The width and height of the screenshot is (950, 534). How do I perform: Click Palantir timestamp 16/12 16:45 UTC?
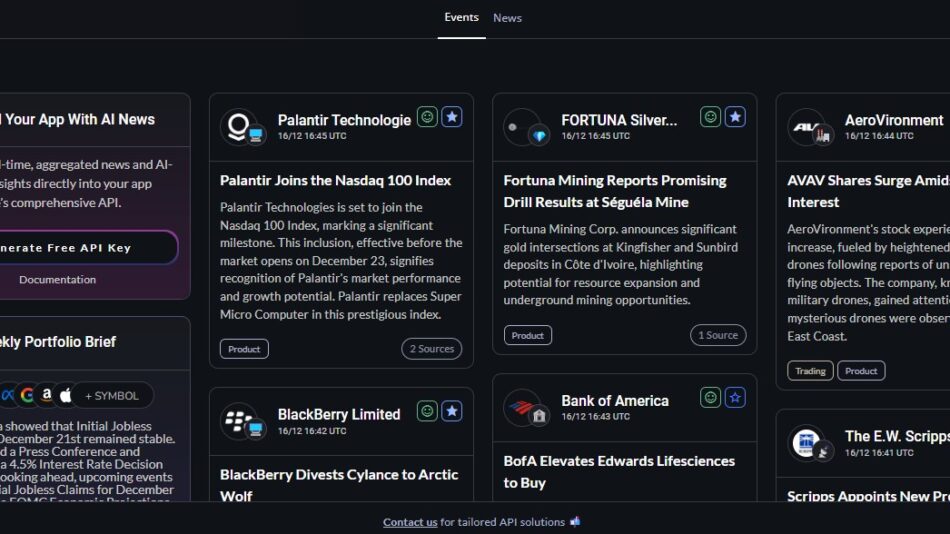(x=312, y=136)
